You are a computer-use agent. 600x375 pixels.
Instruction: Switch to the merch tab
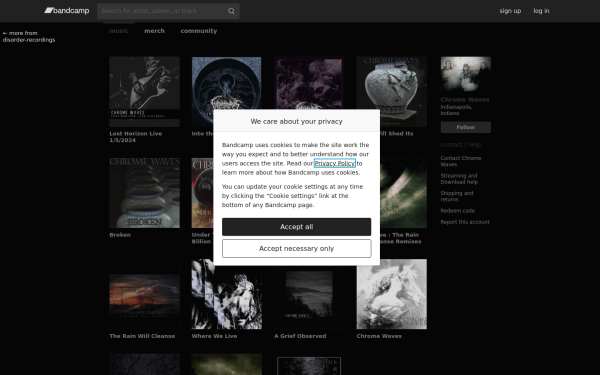154,31
